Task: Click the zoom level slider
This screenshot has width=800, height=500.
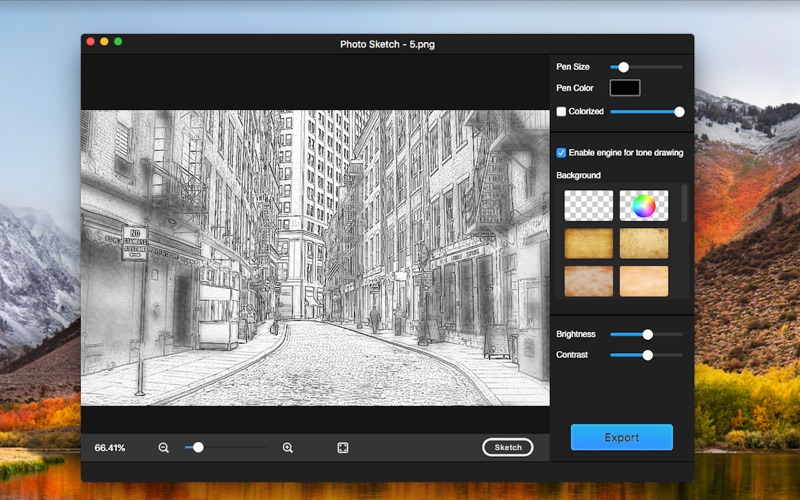Action: coord(198,448)
